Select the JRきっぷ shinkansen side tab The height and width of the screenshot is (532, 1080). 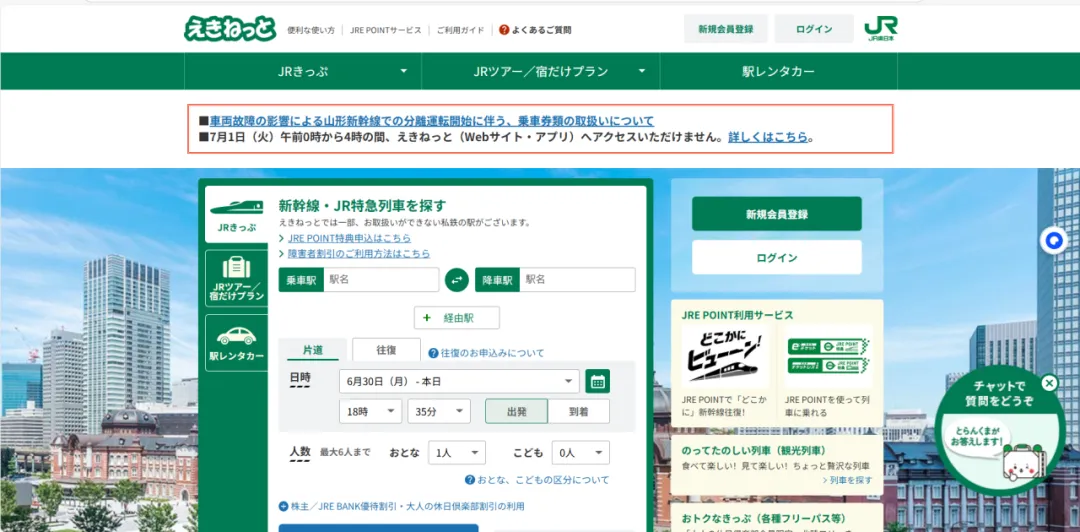pyautogui.click(x=236, y=215)
